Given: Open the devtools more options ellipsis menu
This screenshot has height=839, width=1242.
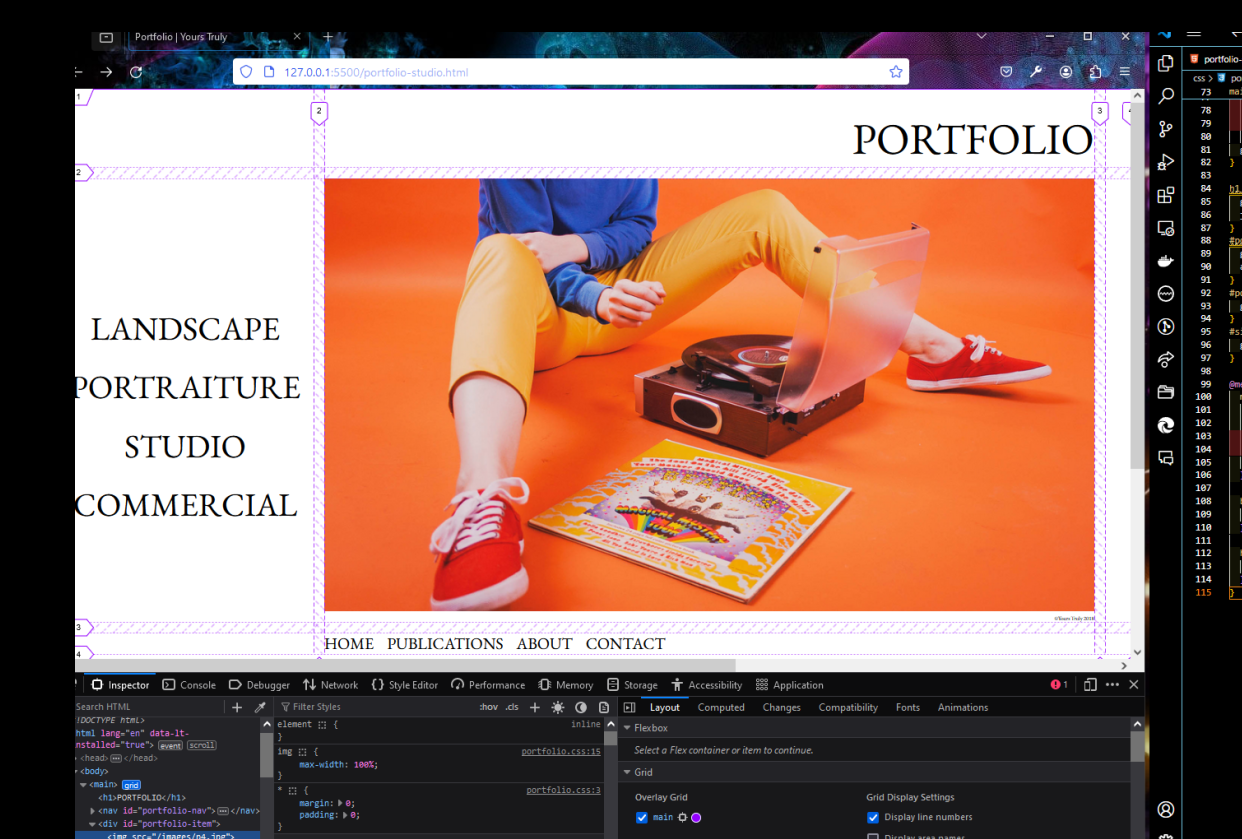Looking at the screenshot, I should (x=1112, y=685).
